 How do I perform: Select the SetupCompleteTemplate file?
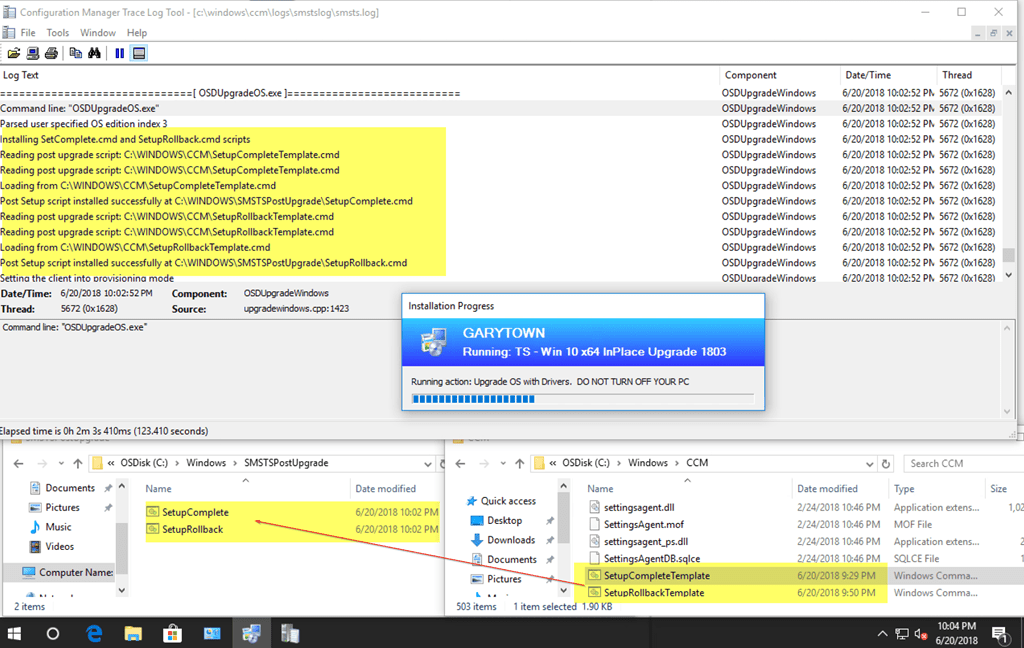tap(656, 575)
